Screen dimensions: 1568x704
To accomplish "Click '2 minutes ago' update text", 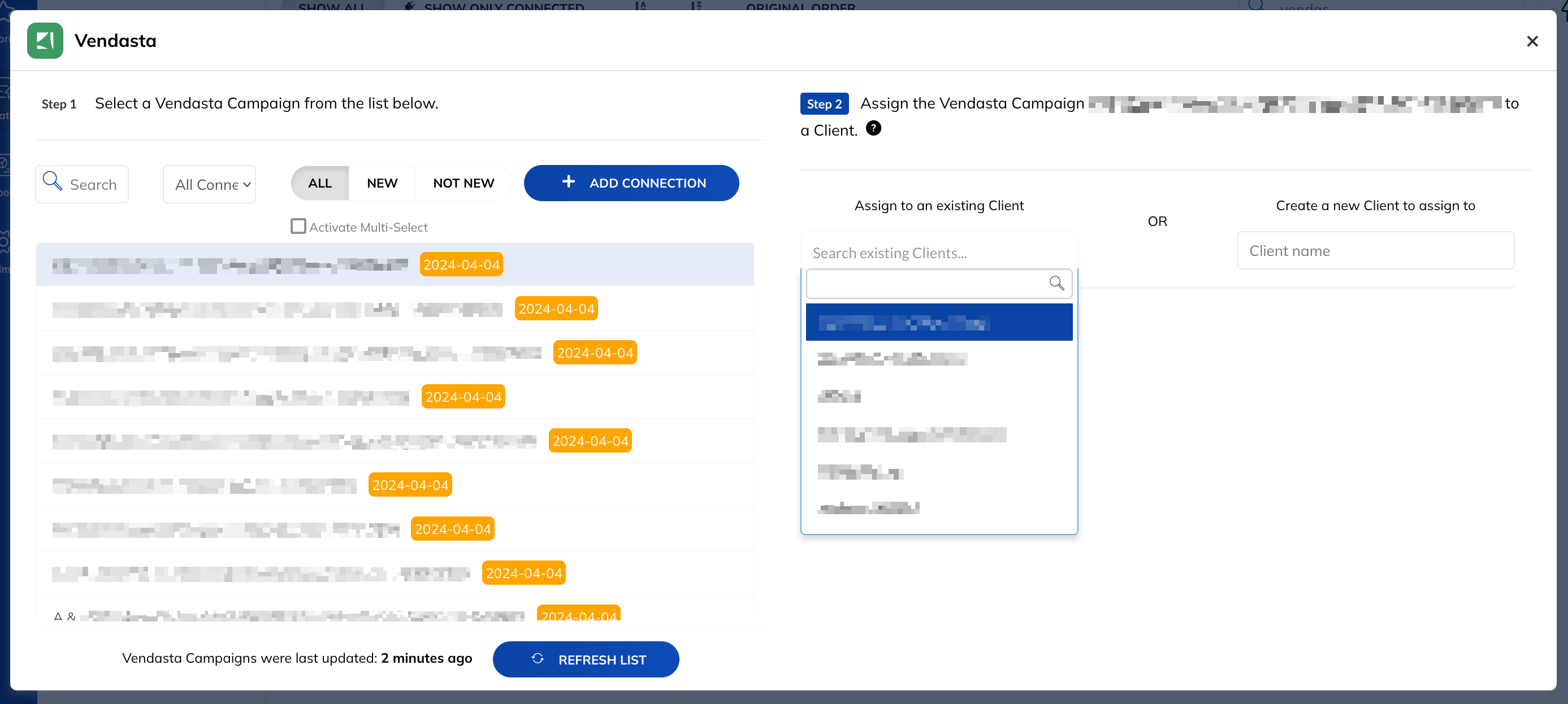I will [x=426, y=658].
